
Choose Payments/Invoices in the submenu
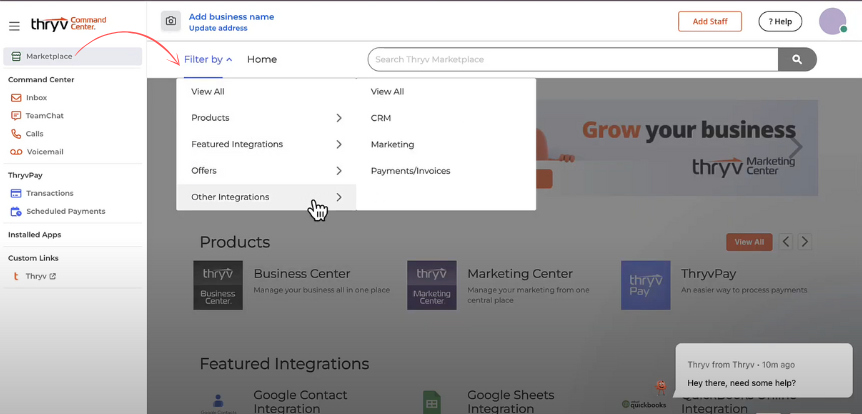[x=411, y=171]
